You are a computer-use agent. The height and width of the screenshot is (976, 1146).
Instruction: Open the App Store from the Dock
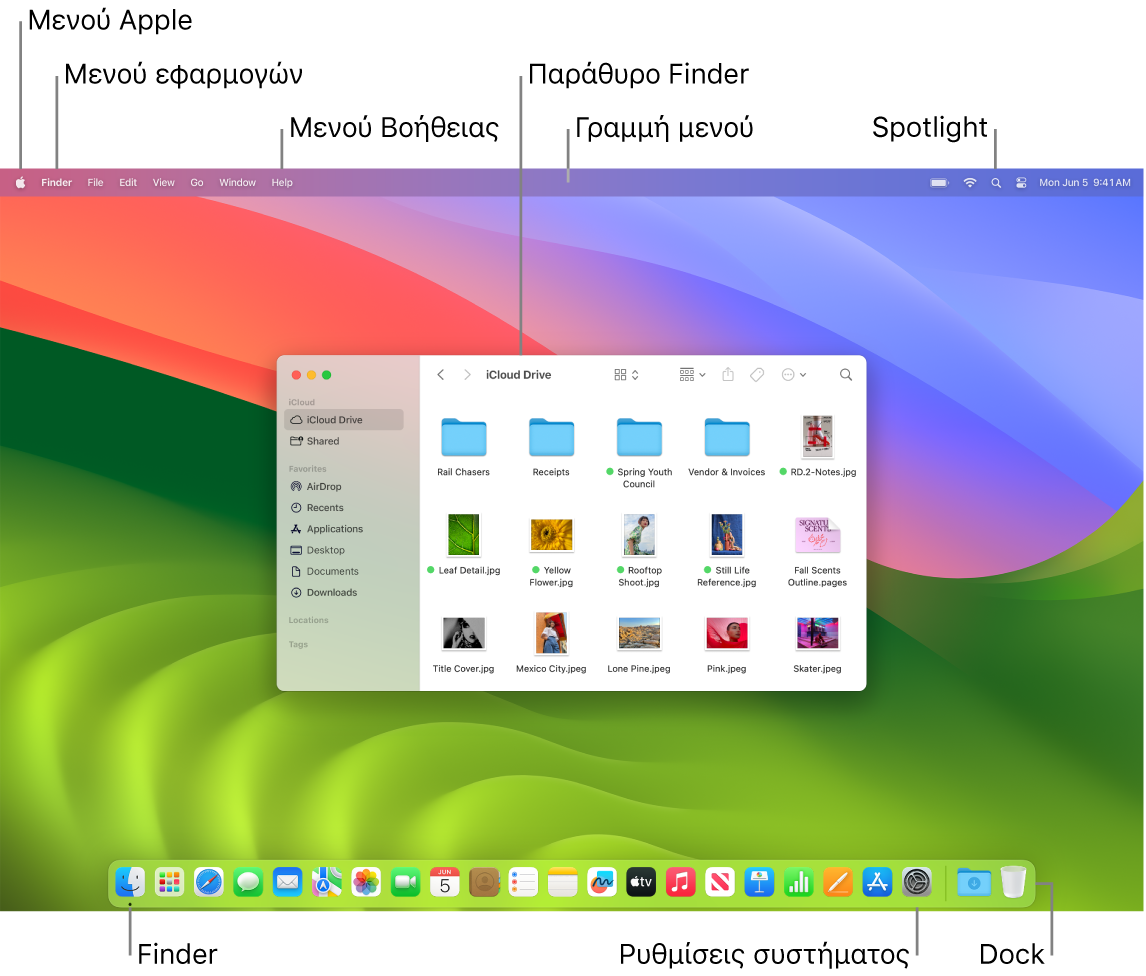pyautogui.click(x=877, y=882)
